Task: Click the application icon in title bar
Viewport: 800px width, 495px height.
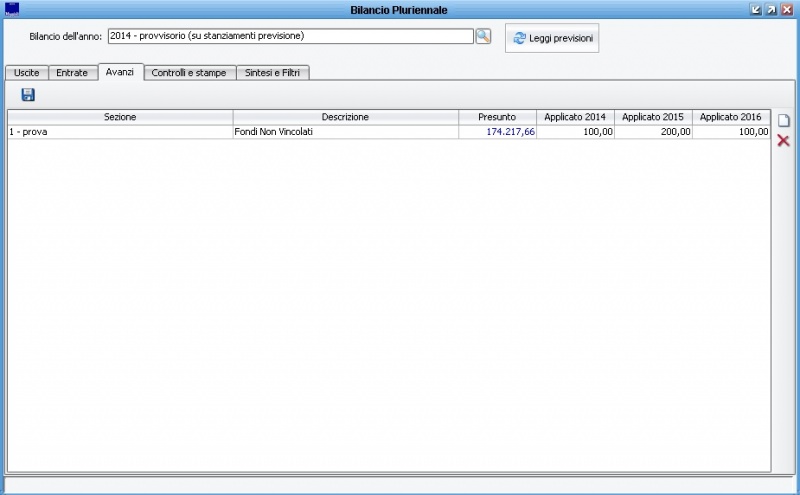Action: pos(12,9)
